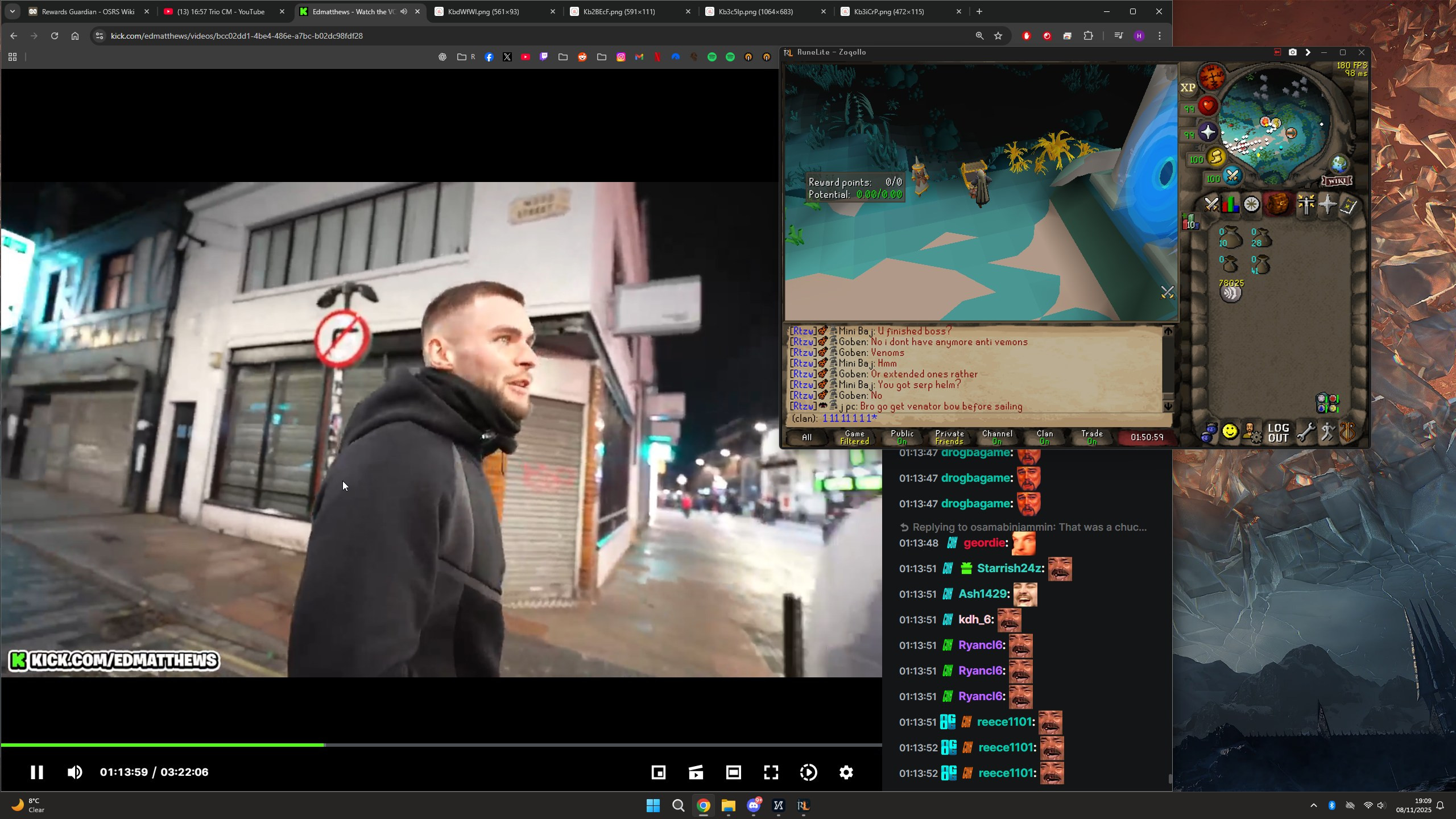This screenshot has width=1456, height=819.
Task: Show hidden system tray icons
Action: coord(1313,805)
